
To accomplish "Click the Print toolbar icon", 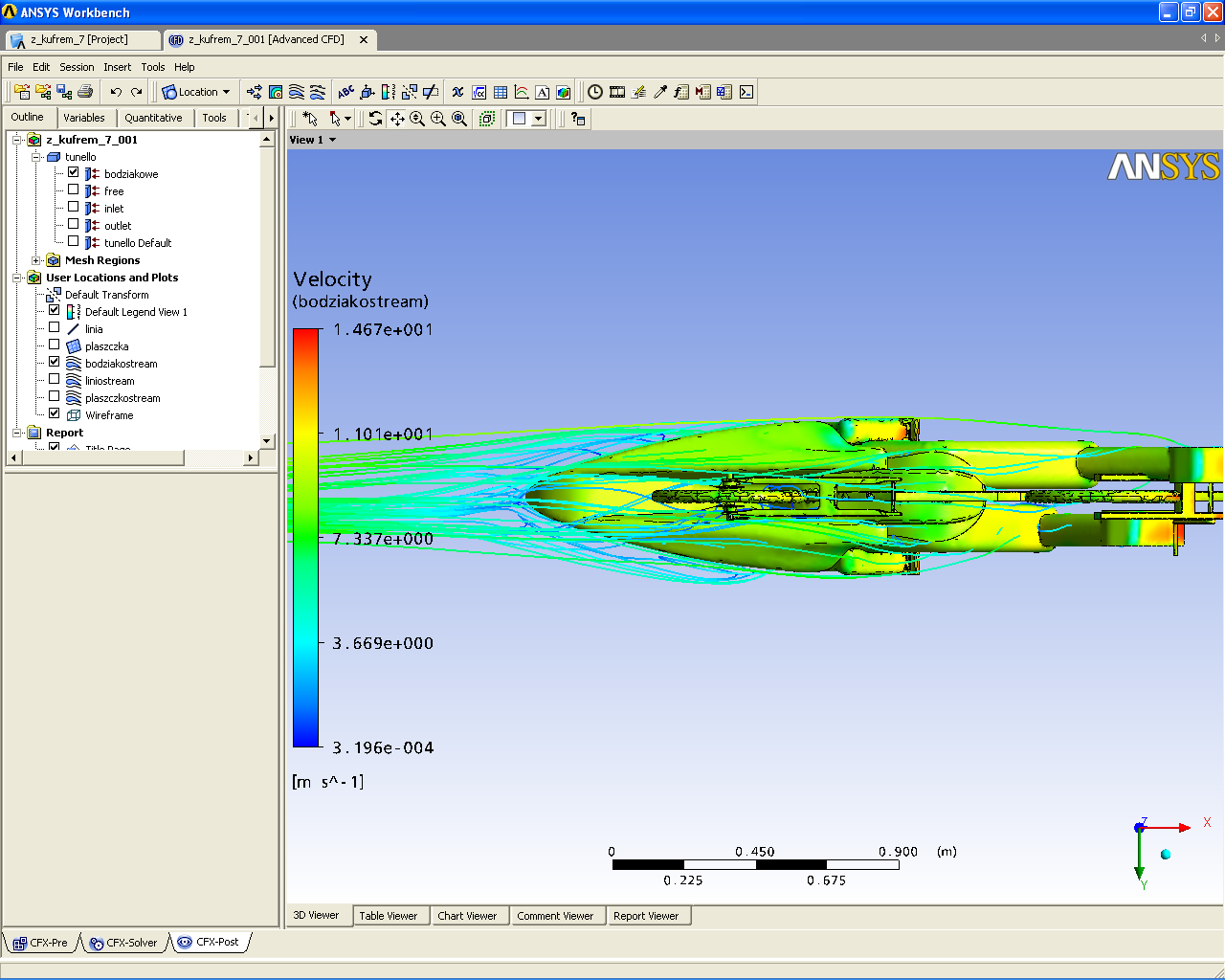I will 85,92.
